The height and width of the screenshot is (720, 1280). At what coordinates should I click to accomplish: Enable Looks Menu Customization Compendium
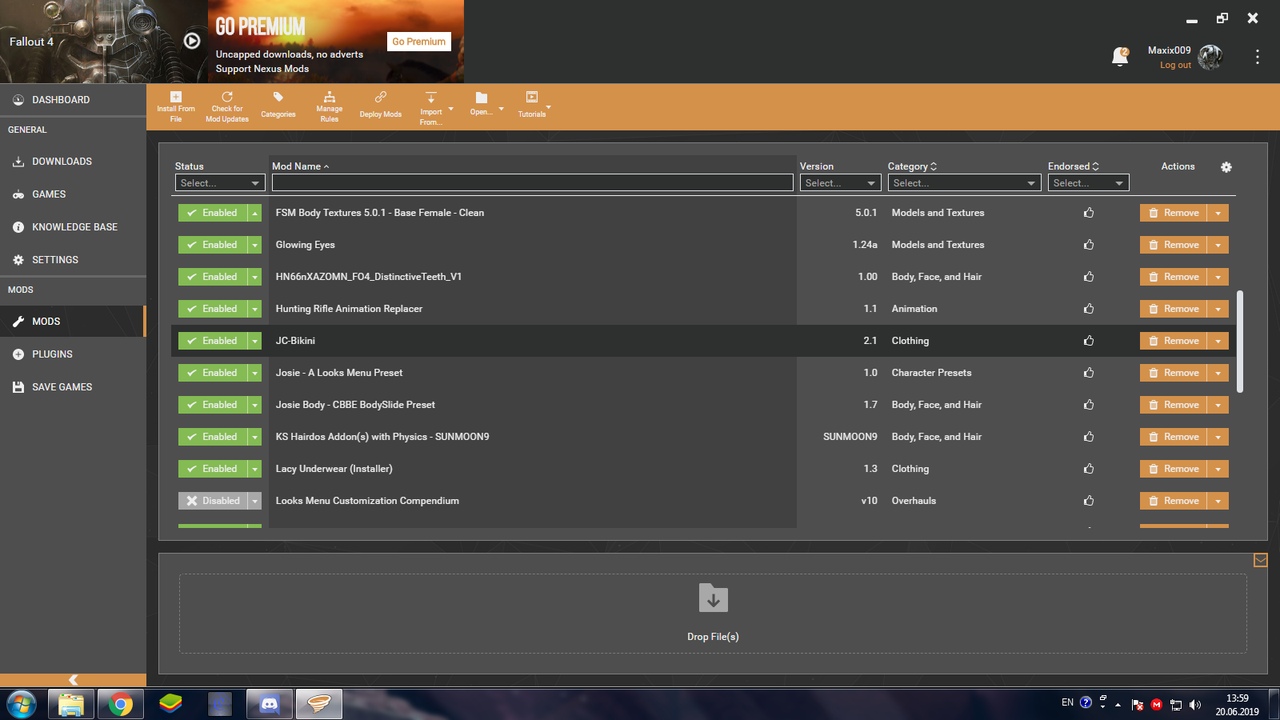pyautogui.click(x=212, y=501)
